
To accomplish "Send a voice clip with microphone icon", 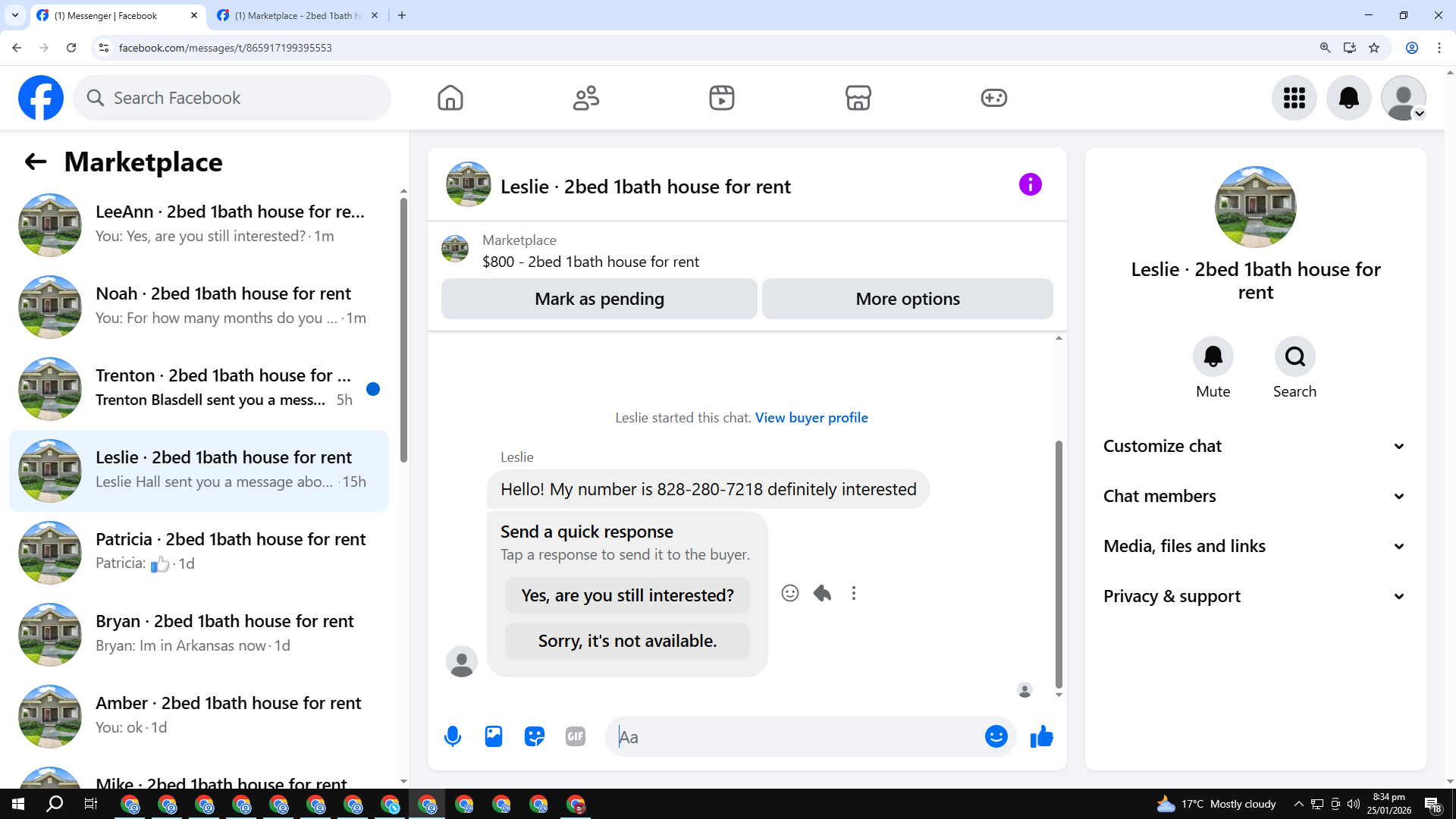I will point(453,736).
